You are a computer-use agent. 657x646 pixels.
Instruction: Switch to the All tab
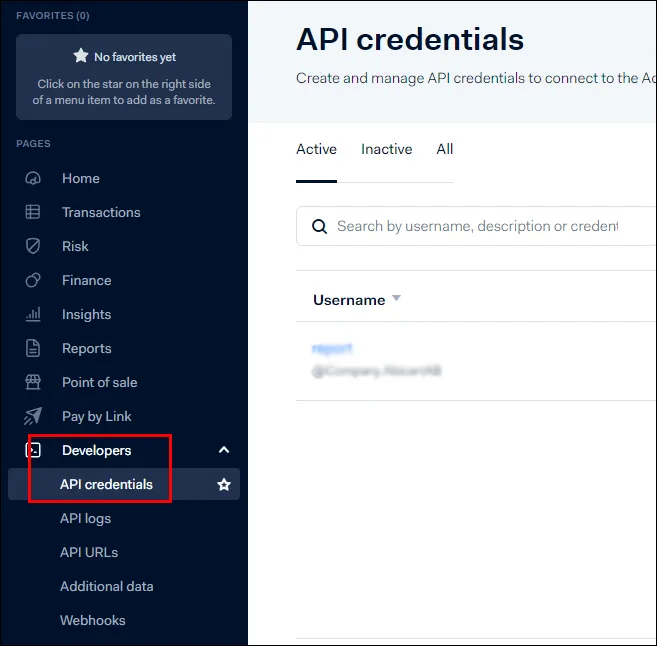click(445, 149)
